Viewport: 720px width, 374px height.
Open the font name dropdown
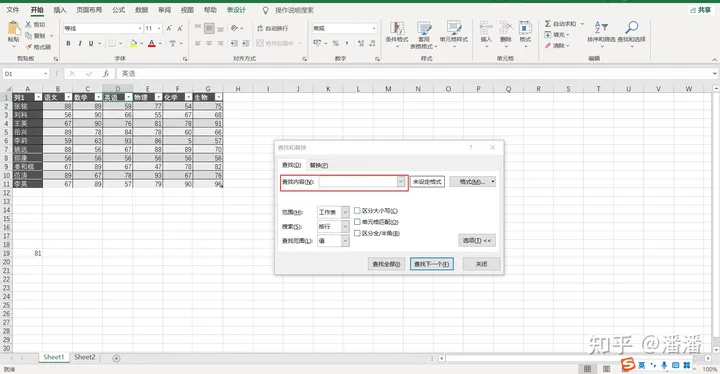tap(140, 28)
